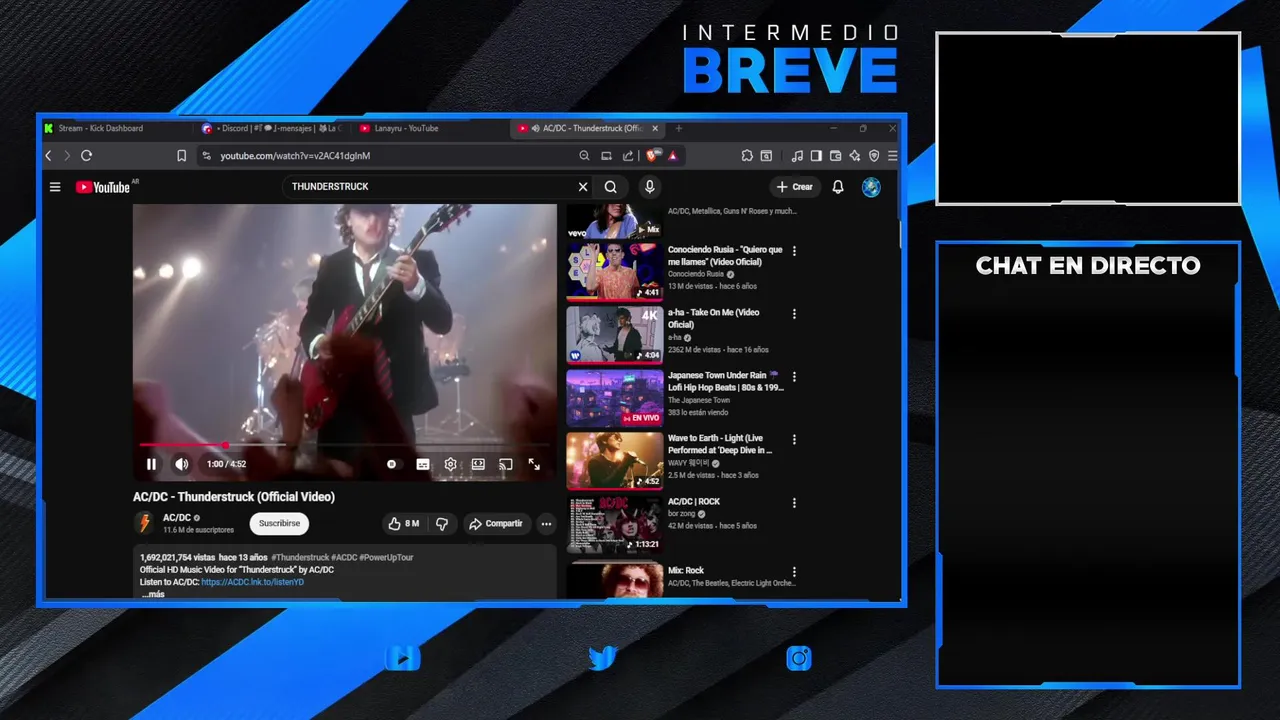The image size is (1280, 720).
Task: Go to the YouTube home logo
Action: (103, 187)
